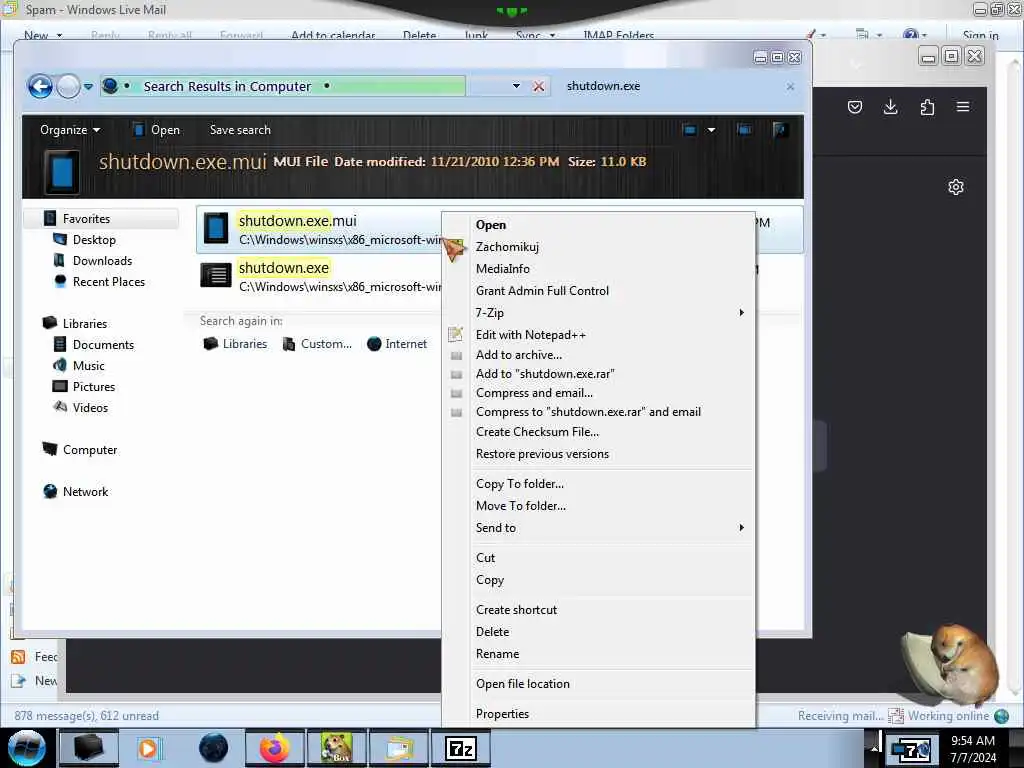This screenshot has height=768, width=1024.
Task: Choose Move To folder...
Action: coord(599,505)
